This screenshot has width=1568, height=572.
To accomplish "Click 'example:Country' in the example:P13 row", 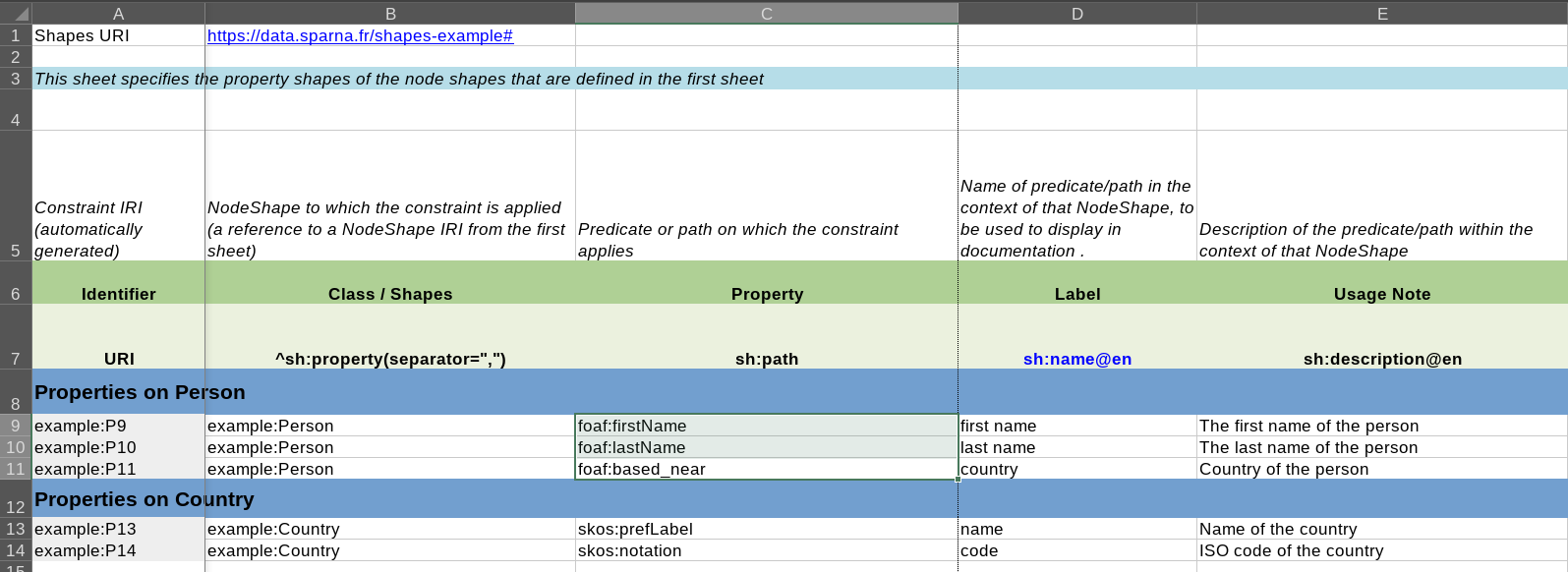I will click(390, 529).
